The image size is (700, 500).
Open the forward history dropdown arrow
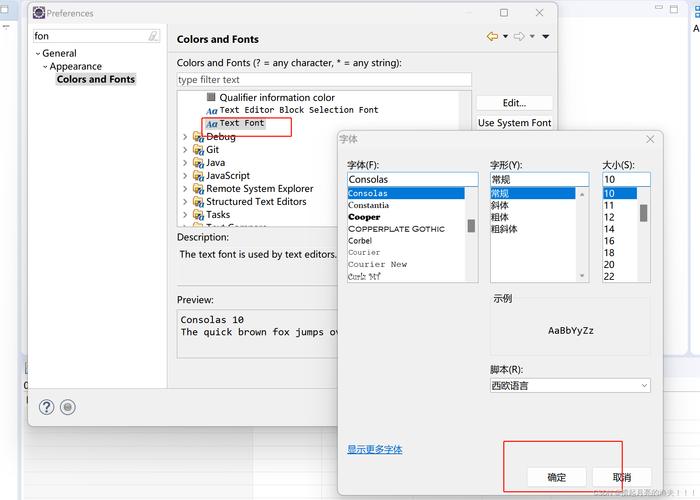[532, 36]
